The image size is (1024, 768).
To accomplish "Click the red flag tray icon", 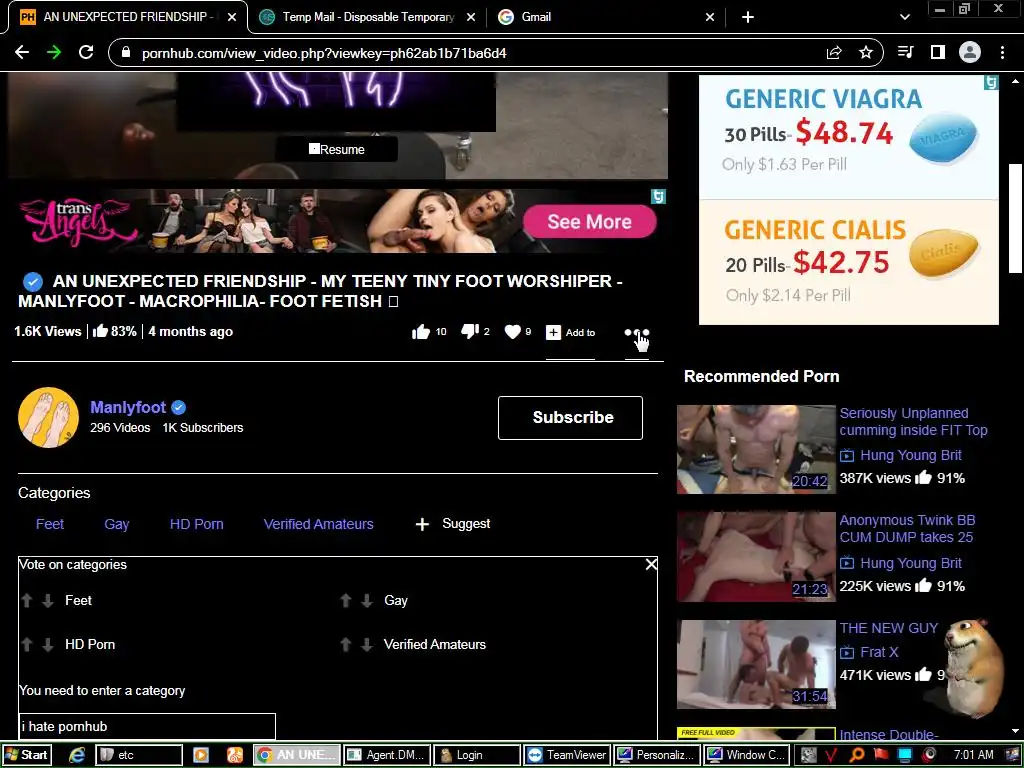I will point(881,755).
